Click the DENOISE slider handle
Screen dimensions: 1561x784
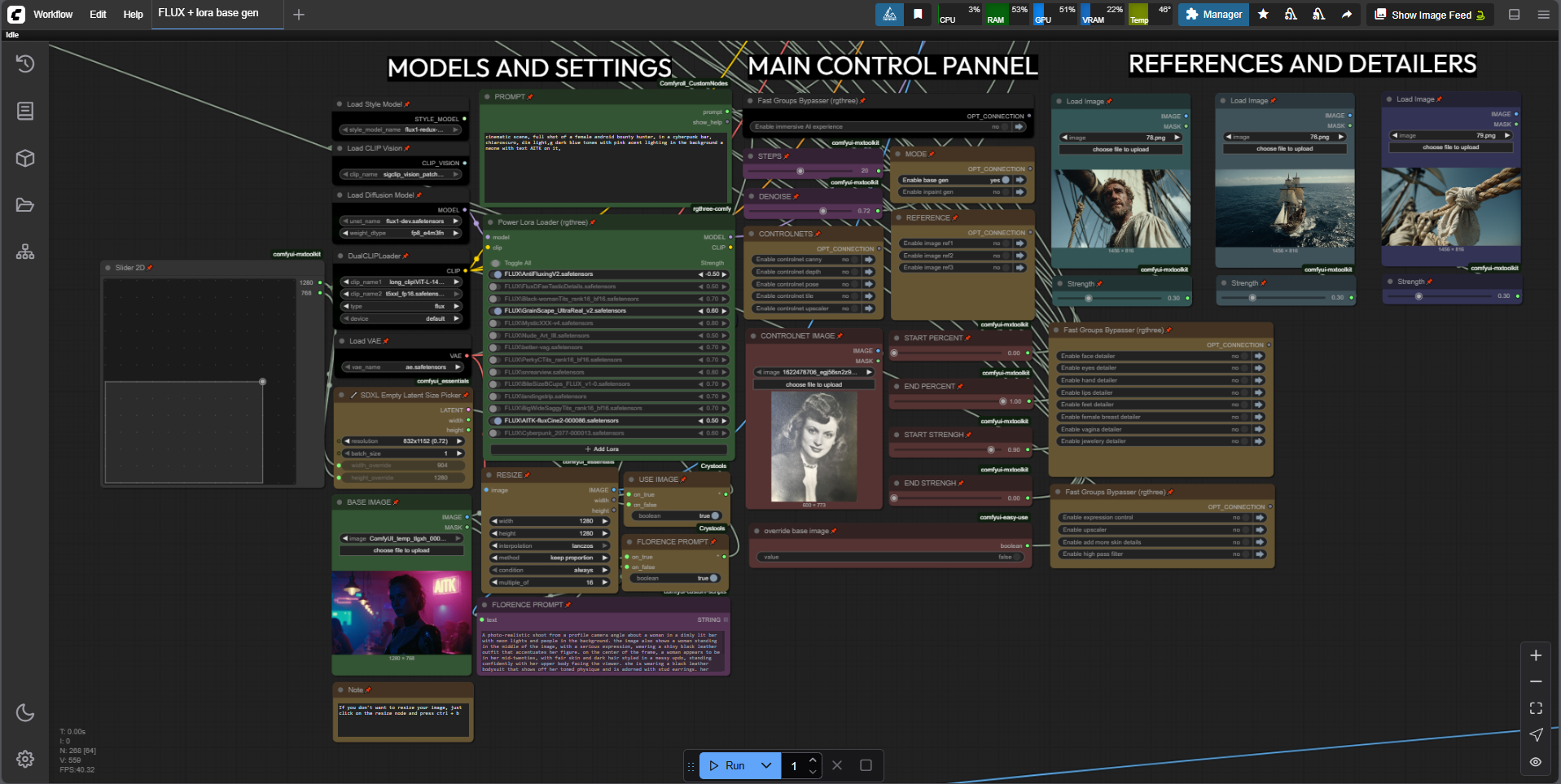pos(823,211)
